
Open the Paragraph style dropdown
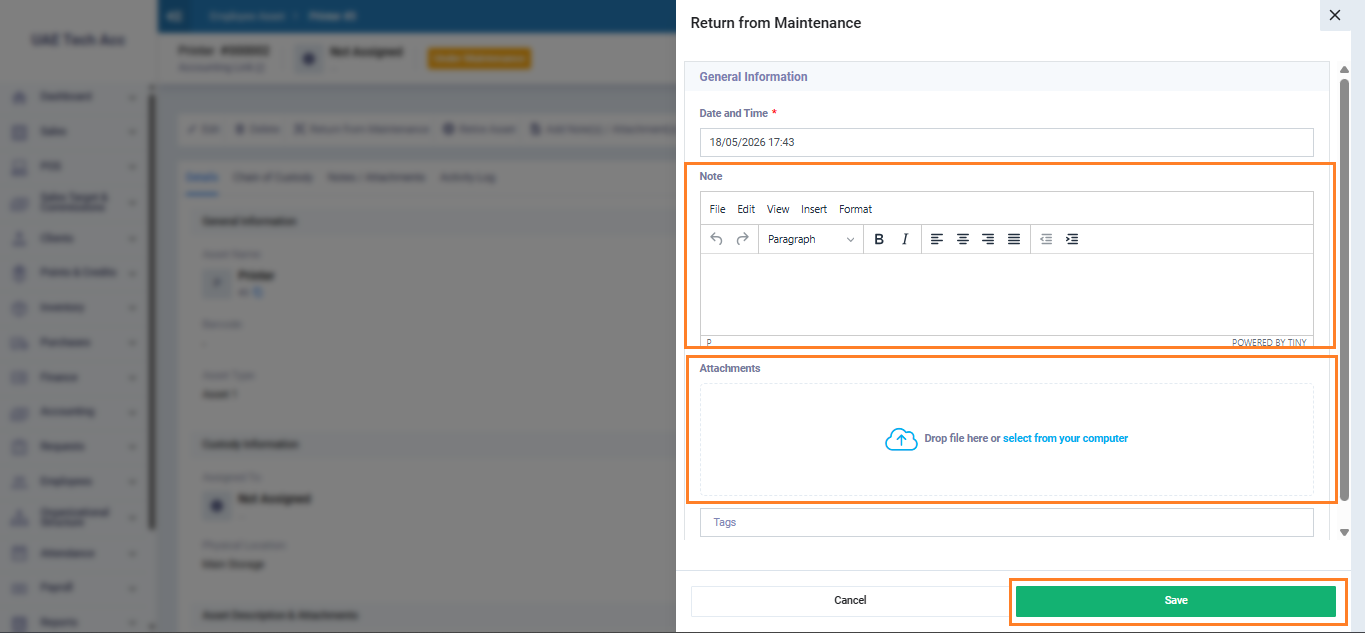pos(811,239)
